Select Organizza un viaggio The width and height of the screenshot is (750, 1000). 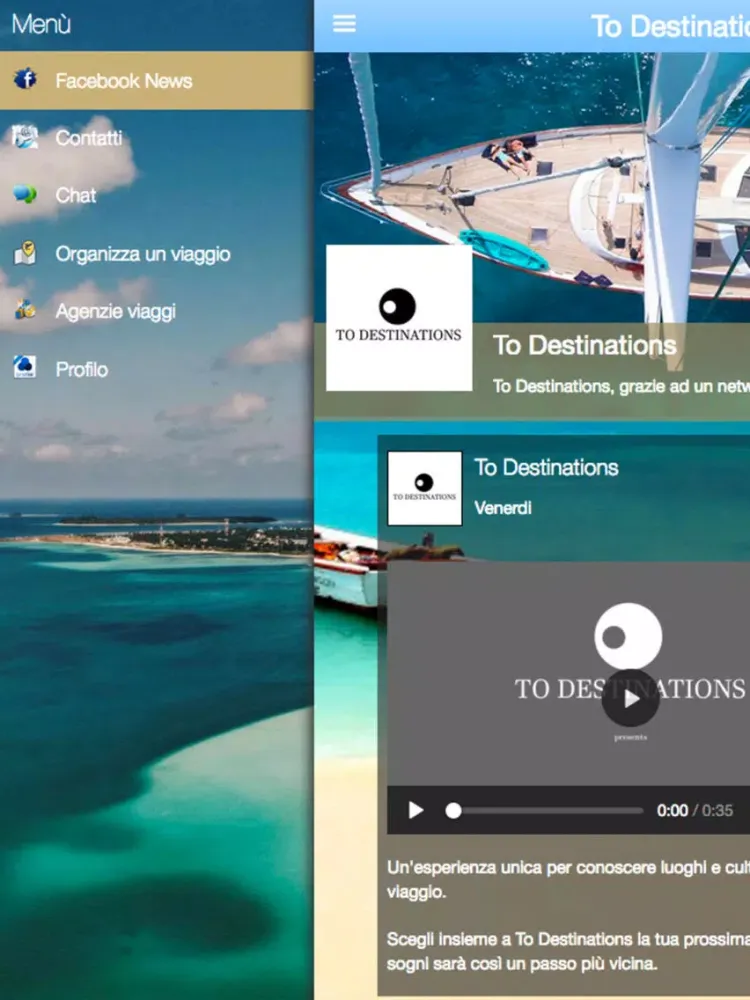[156, 254]
